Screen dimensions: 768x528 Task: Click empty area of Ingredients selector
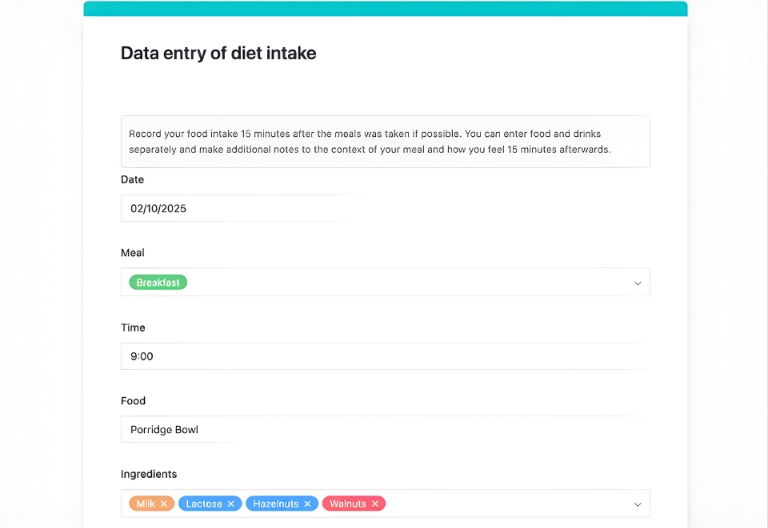point(500,504)
